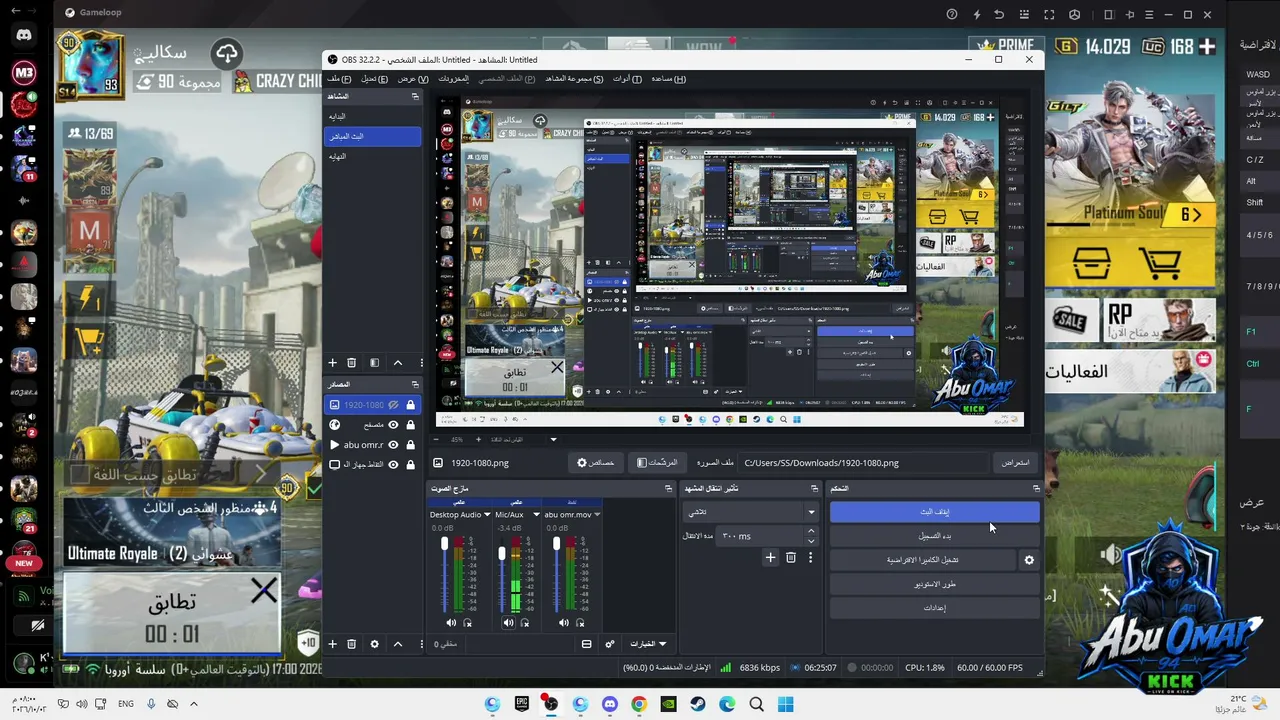Open virtual camera settings gear icon
The height and width of the screenshot is (720, 1280).
[x=1029, y=560]
